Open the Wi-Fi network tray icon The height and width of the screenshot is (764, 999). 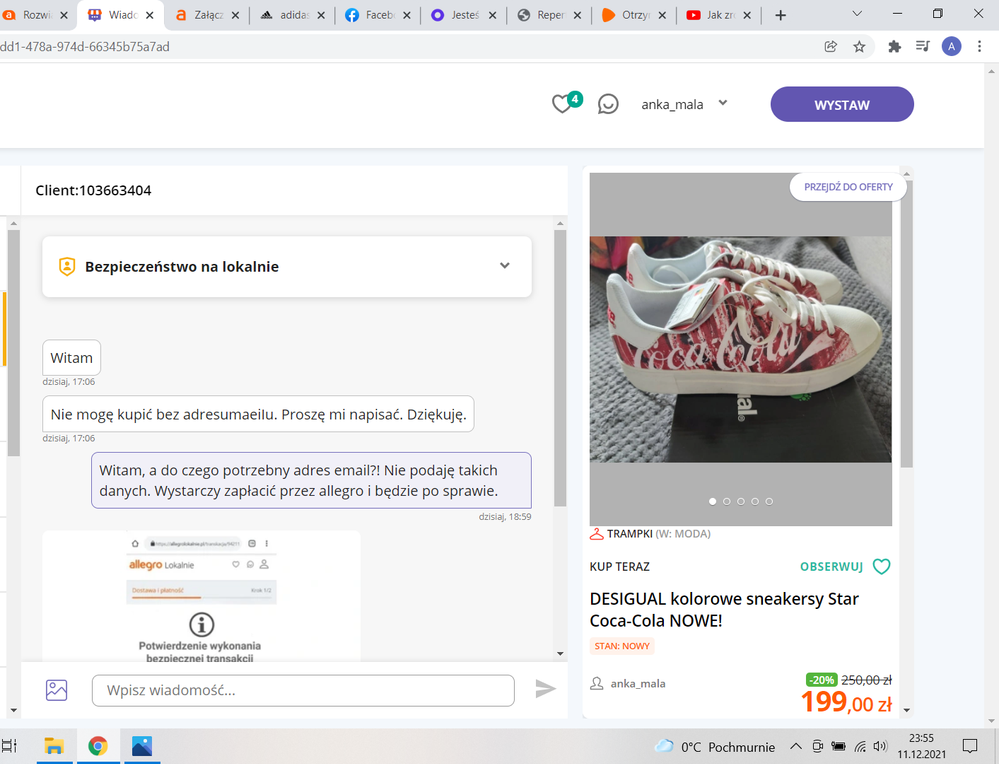pos(860,746)
